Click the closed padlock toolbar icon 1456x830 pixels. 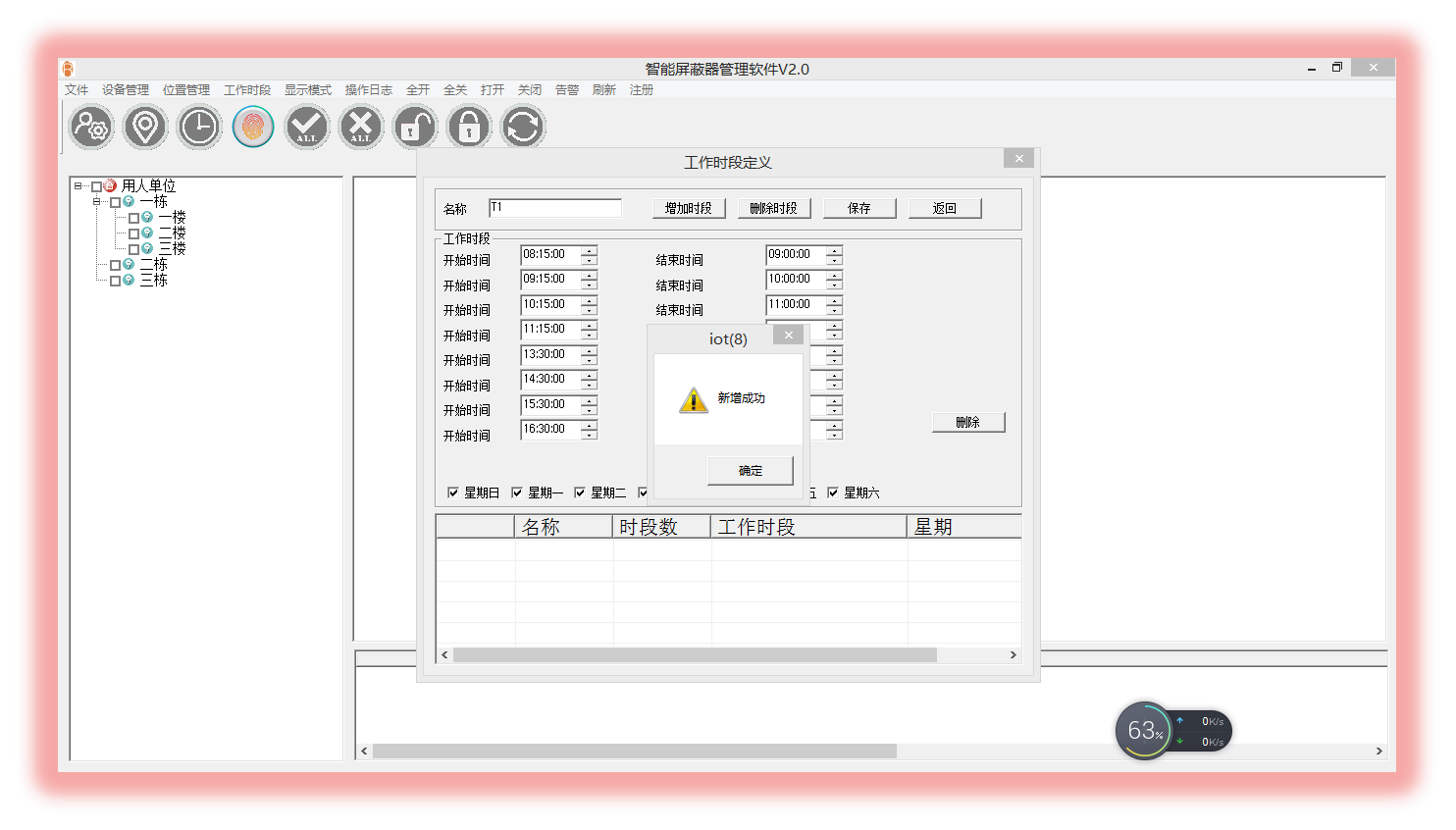pos(469,128)
